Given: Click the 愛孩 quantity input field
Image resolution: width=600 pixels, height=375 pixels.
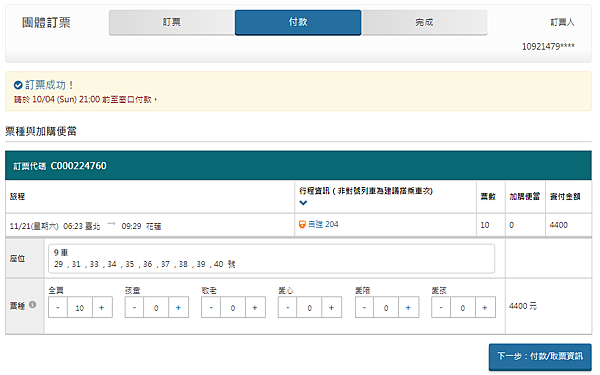Looking at the screenshot, I should [x=463, y=307].
